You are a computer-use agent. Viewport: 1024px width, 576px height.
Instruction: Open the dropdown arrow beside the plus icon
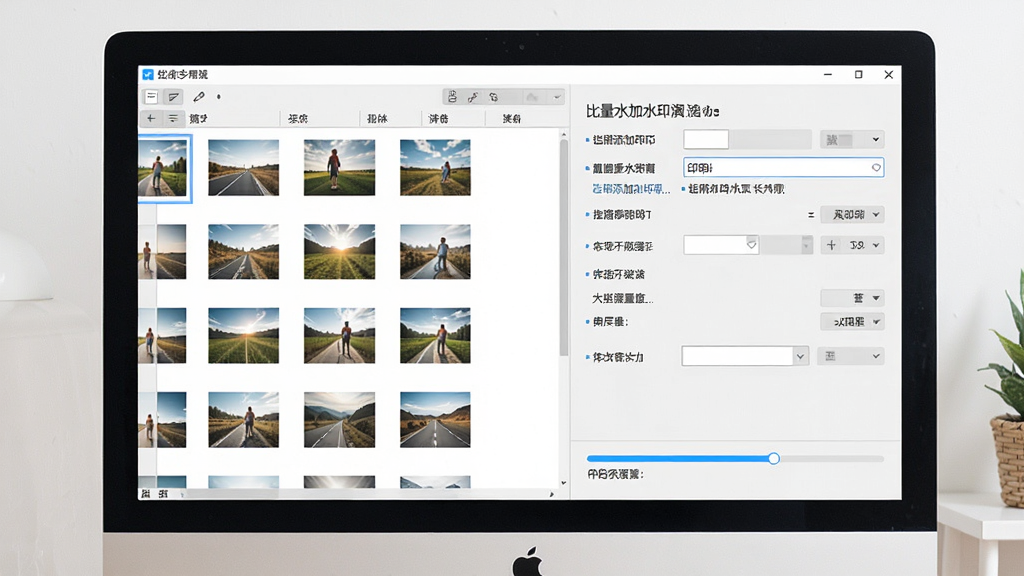pyautogui.click(x=876, y=245)
